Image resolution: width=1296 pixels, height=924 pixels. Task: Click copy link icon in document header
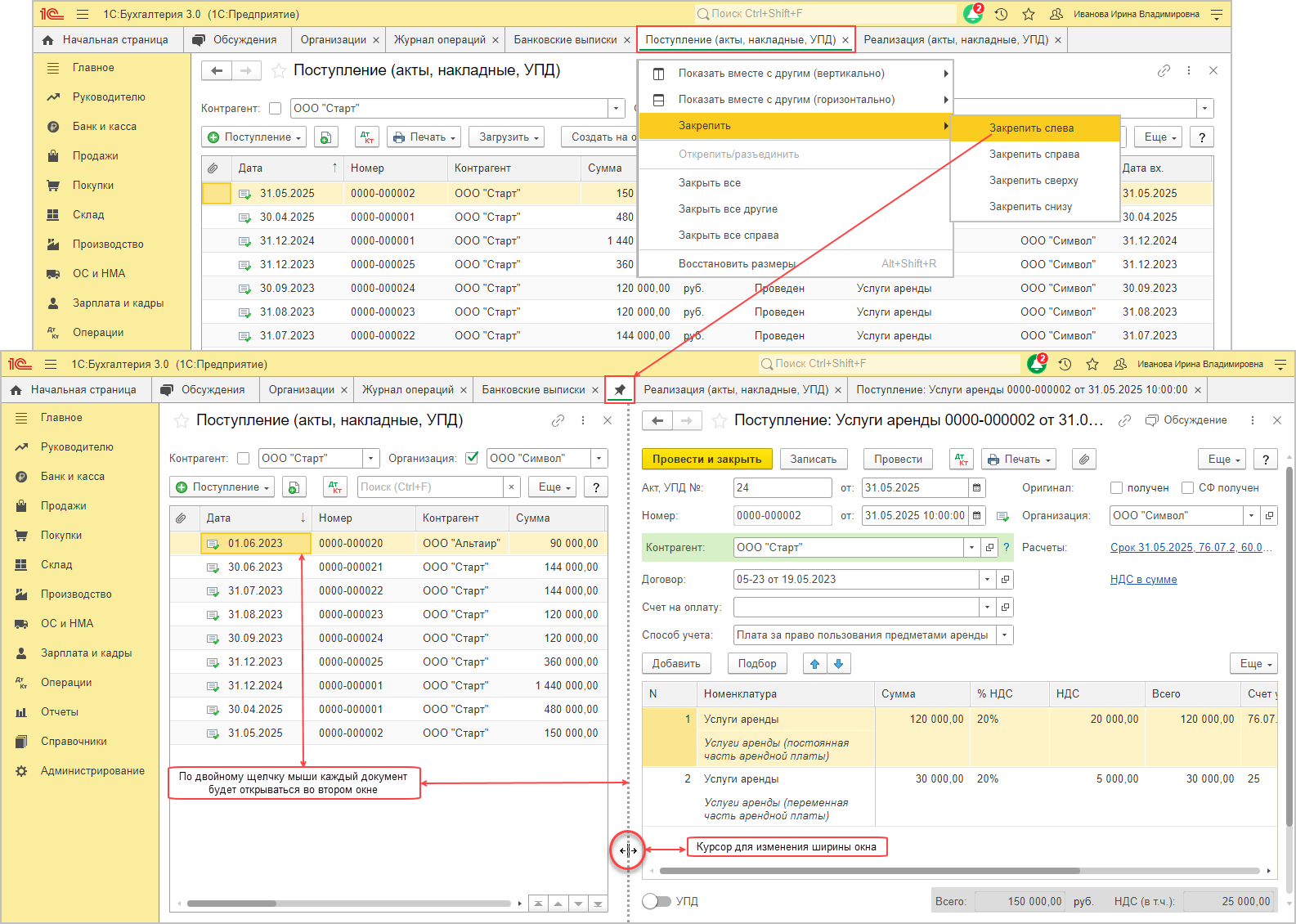click(x=1124, y=420)
